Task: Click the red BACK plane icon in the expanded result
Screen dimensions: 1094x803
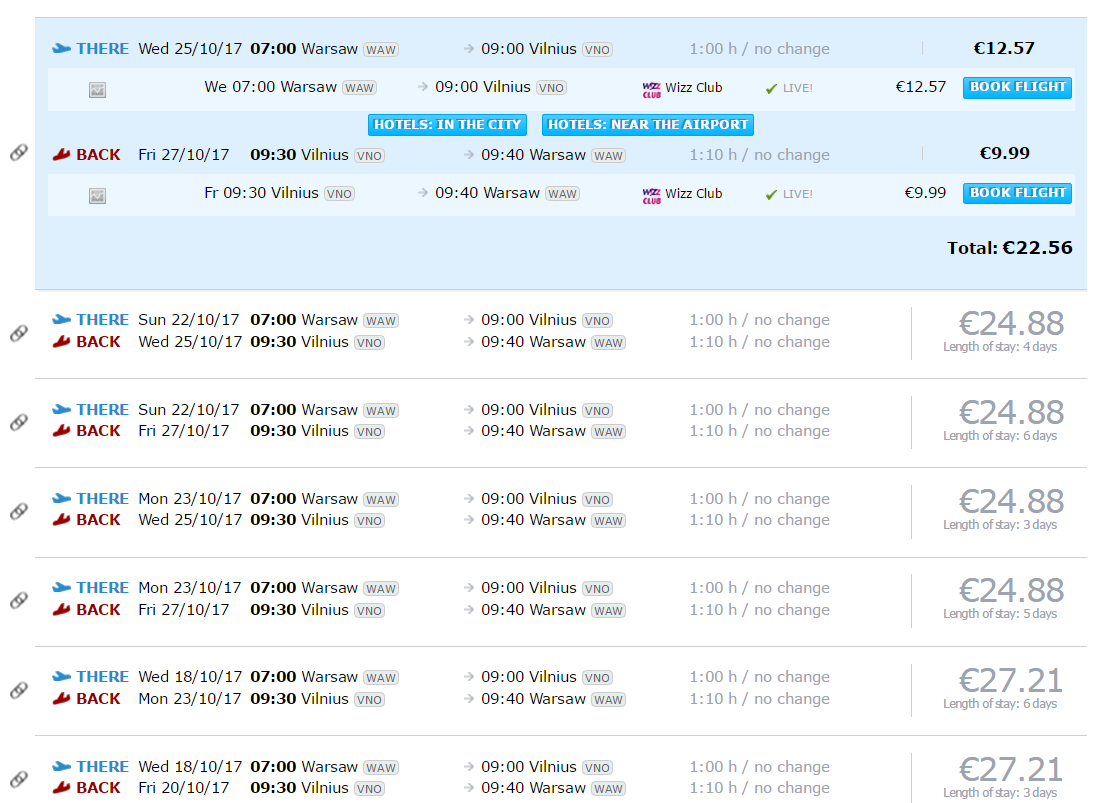Action: [x=61, y=155]
